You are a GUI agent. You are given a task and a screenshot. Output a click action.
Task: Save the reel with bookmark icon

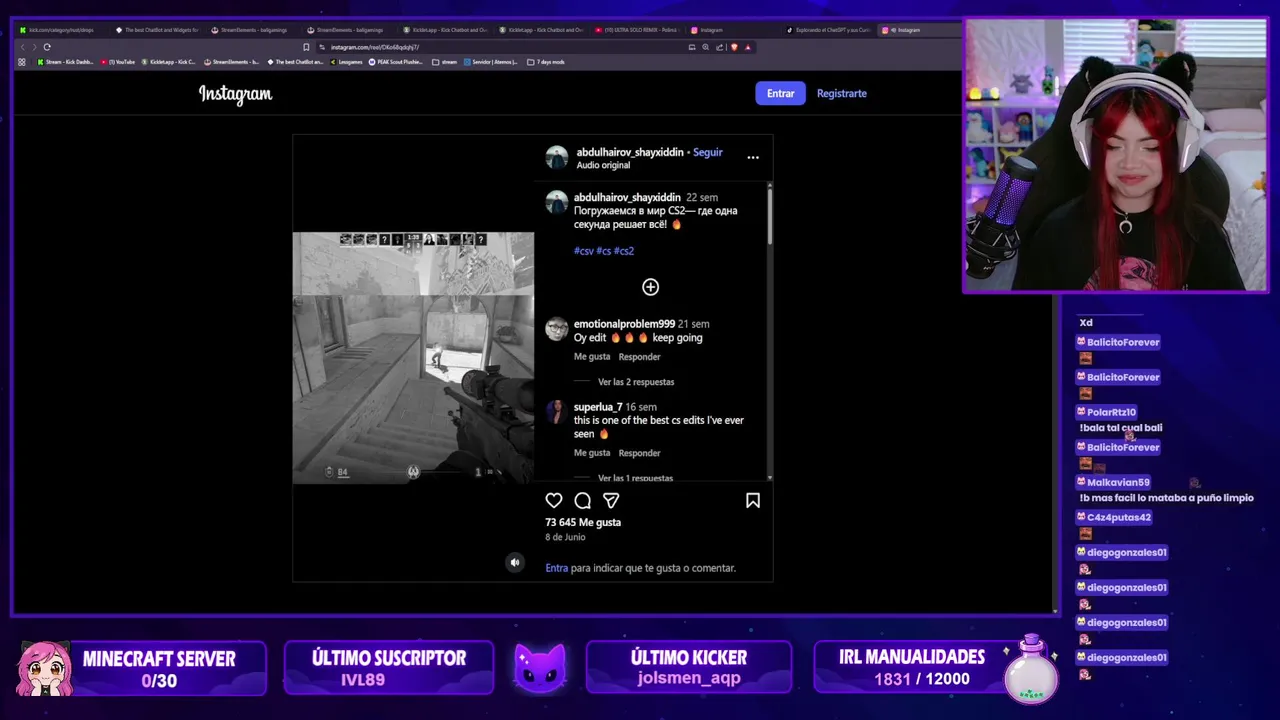click(753, 500)
